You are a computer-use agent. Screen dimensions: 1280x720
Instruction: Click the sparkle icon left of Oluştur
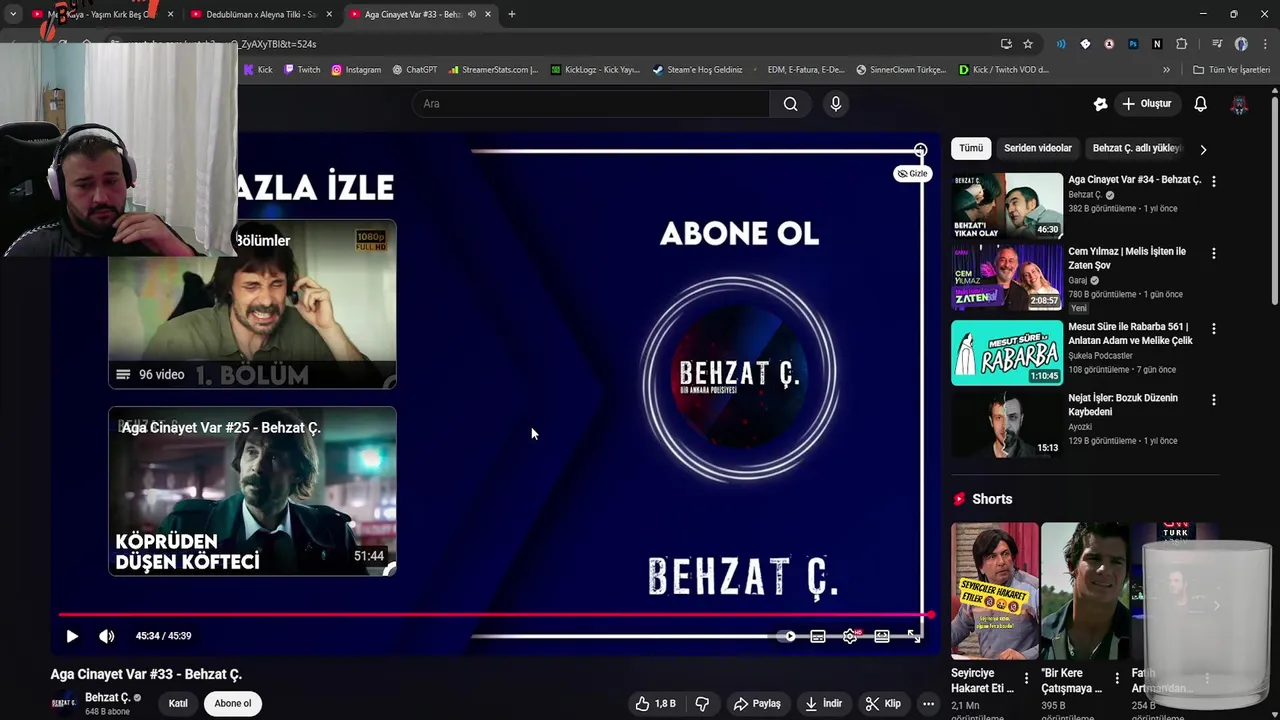(1100, 104)
